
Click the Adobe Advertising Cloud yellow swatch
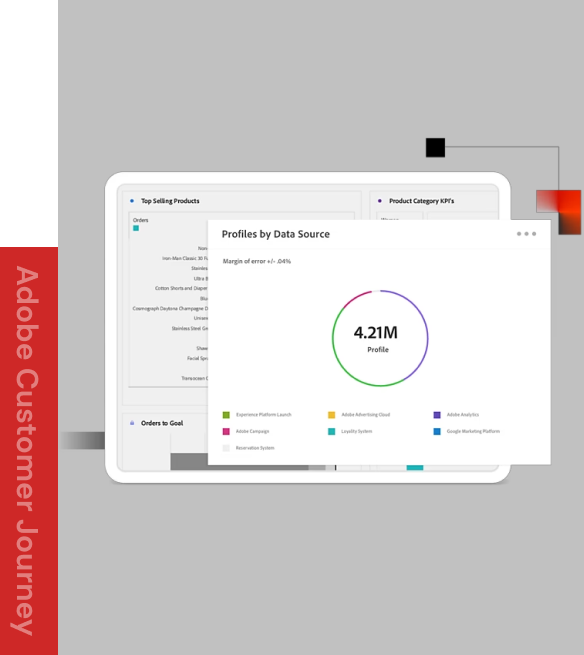(331, 415)
